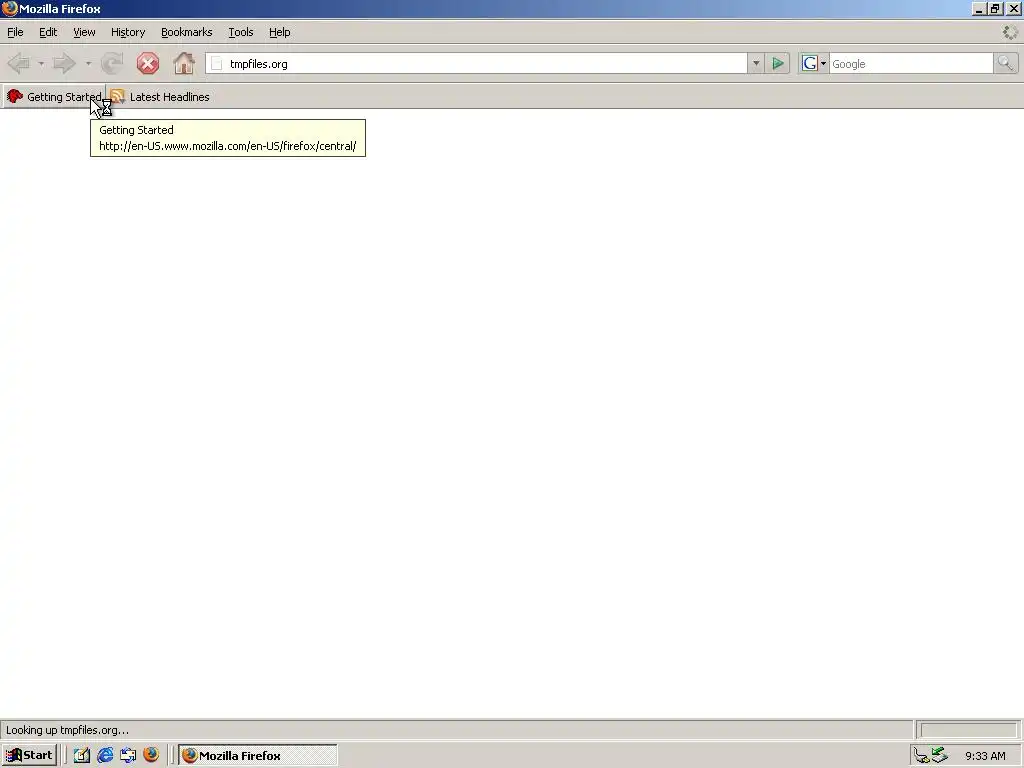Click the status bar text 'Looking up tmpfiles.org...'
Screen dimensions: 1024x768
coord(67,730)
